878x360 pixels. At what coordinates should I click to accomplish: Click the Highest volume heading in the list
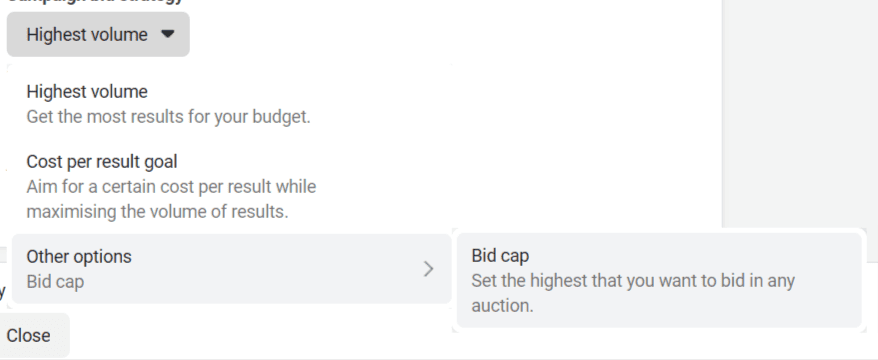coord(87,91)
